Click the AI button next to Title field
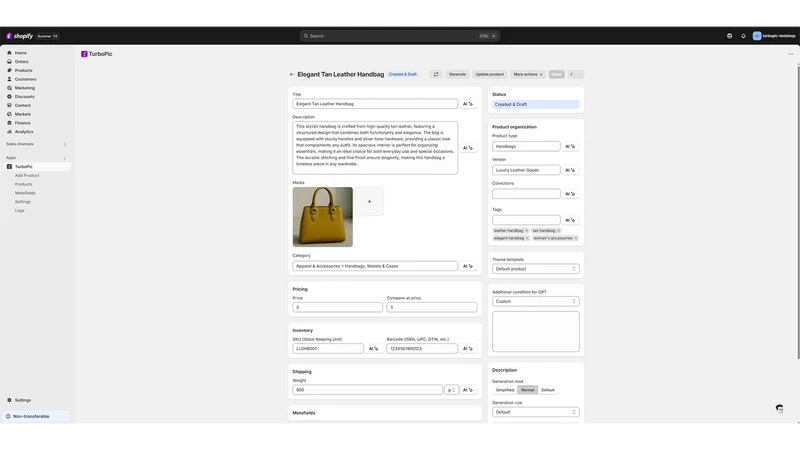Screen dimensions: 800x450 pyautogui.click(x=467, y=104)
